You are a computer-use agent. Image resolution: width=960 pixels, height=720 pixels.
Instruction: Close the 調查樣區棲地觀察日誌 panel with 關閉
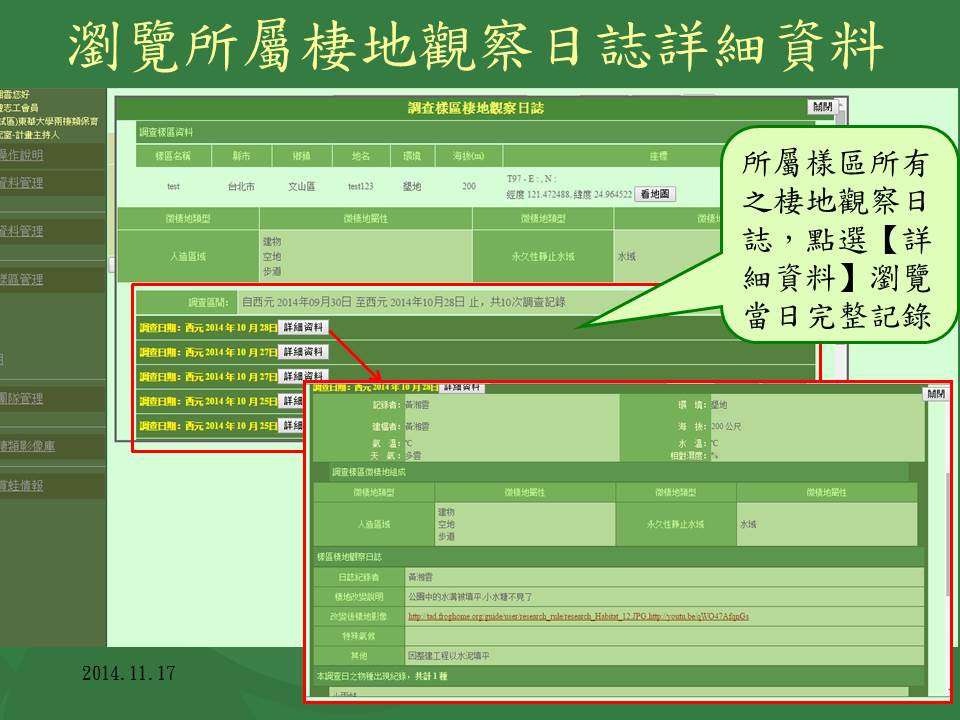pos(820,107)
